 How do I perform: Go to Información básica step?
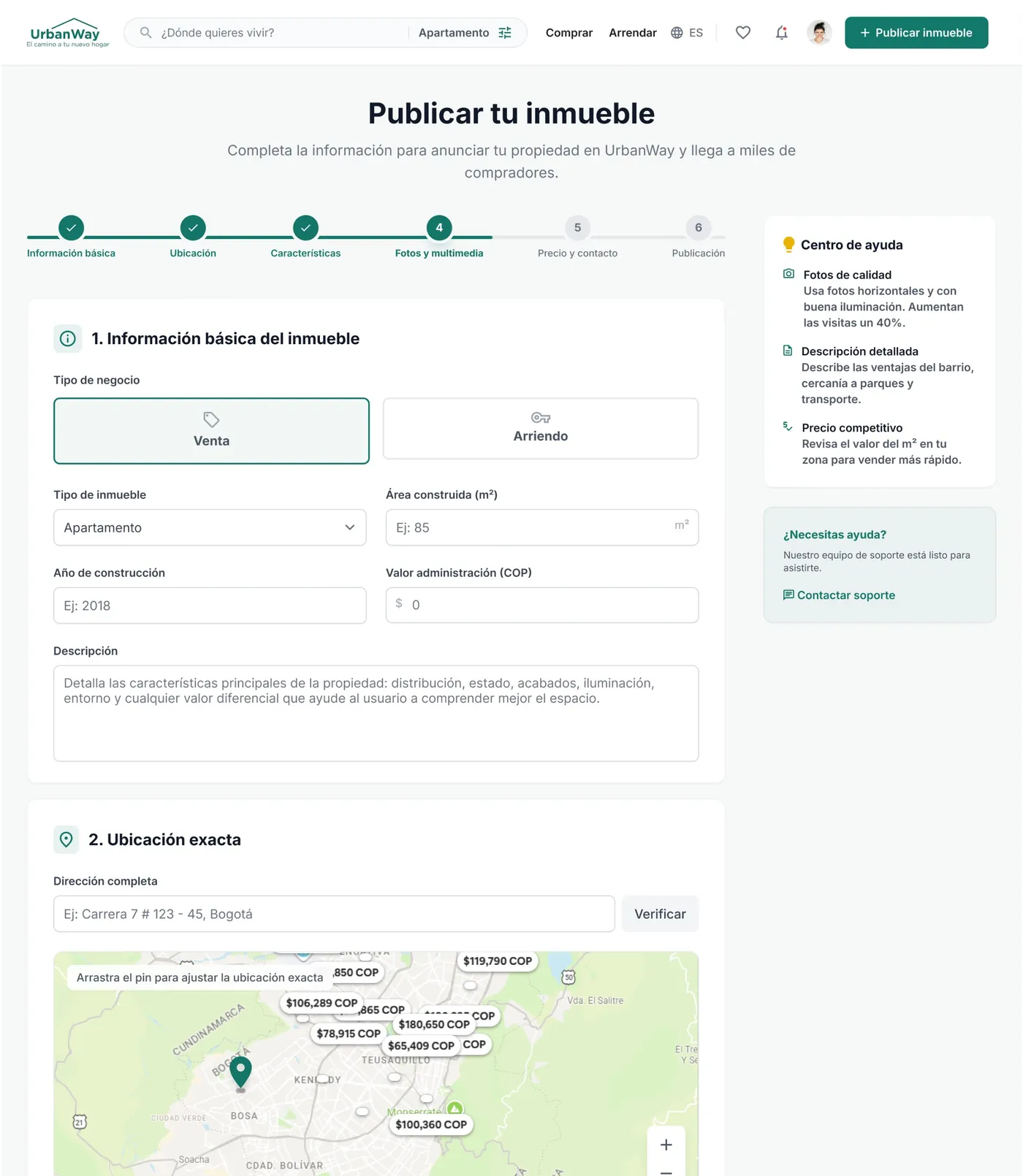[x=71, y=237]
